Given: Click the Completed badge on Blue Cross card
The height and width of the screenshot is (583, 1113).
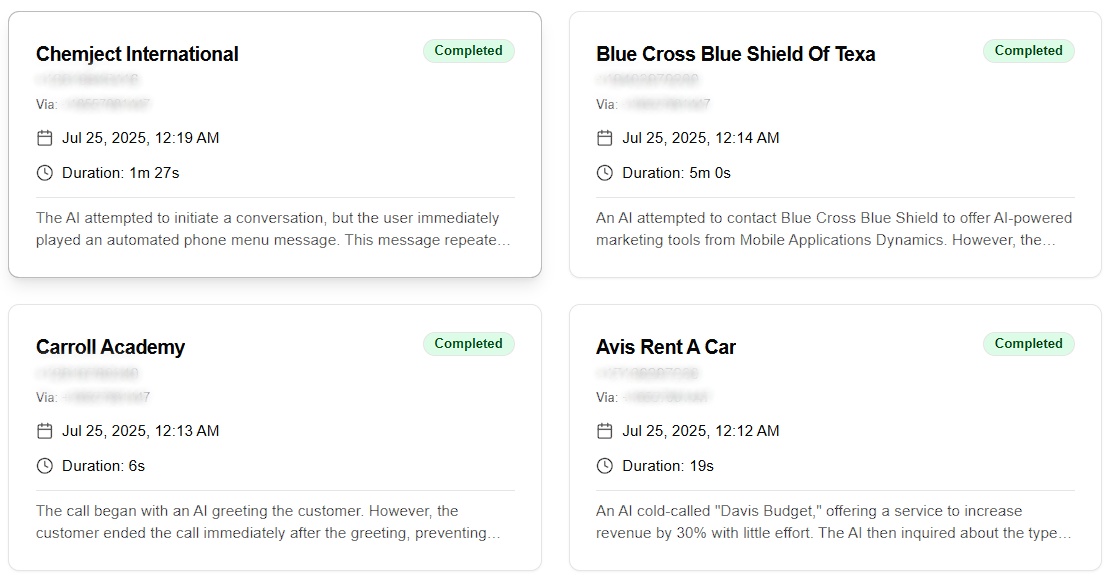Looking at the screenshot, I should coord(1028,50).
